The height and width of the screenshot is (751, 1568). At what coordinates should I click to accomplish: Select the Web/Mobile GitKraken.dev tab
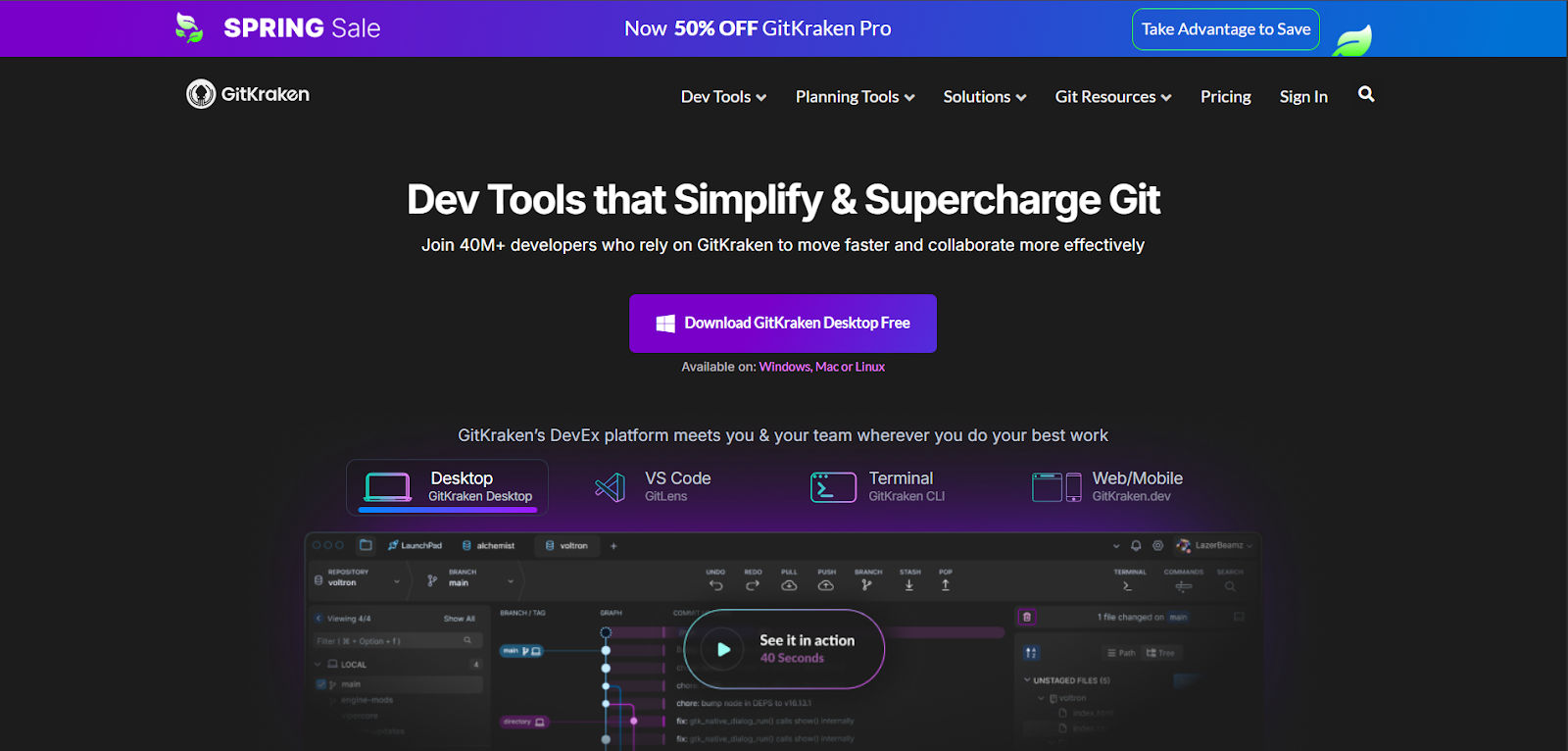click(1108, 486)
